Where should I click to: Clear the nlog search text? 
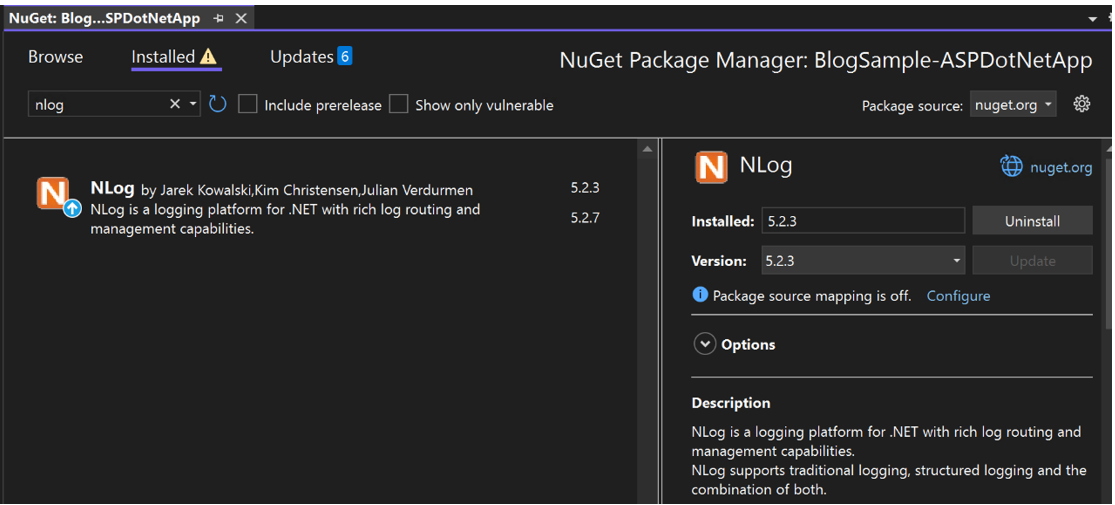click(175, 105)
